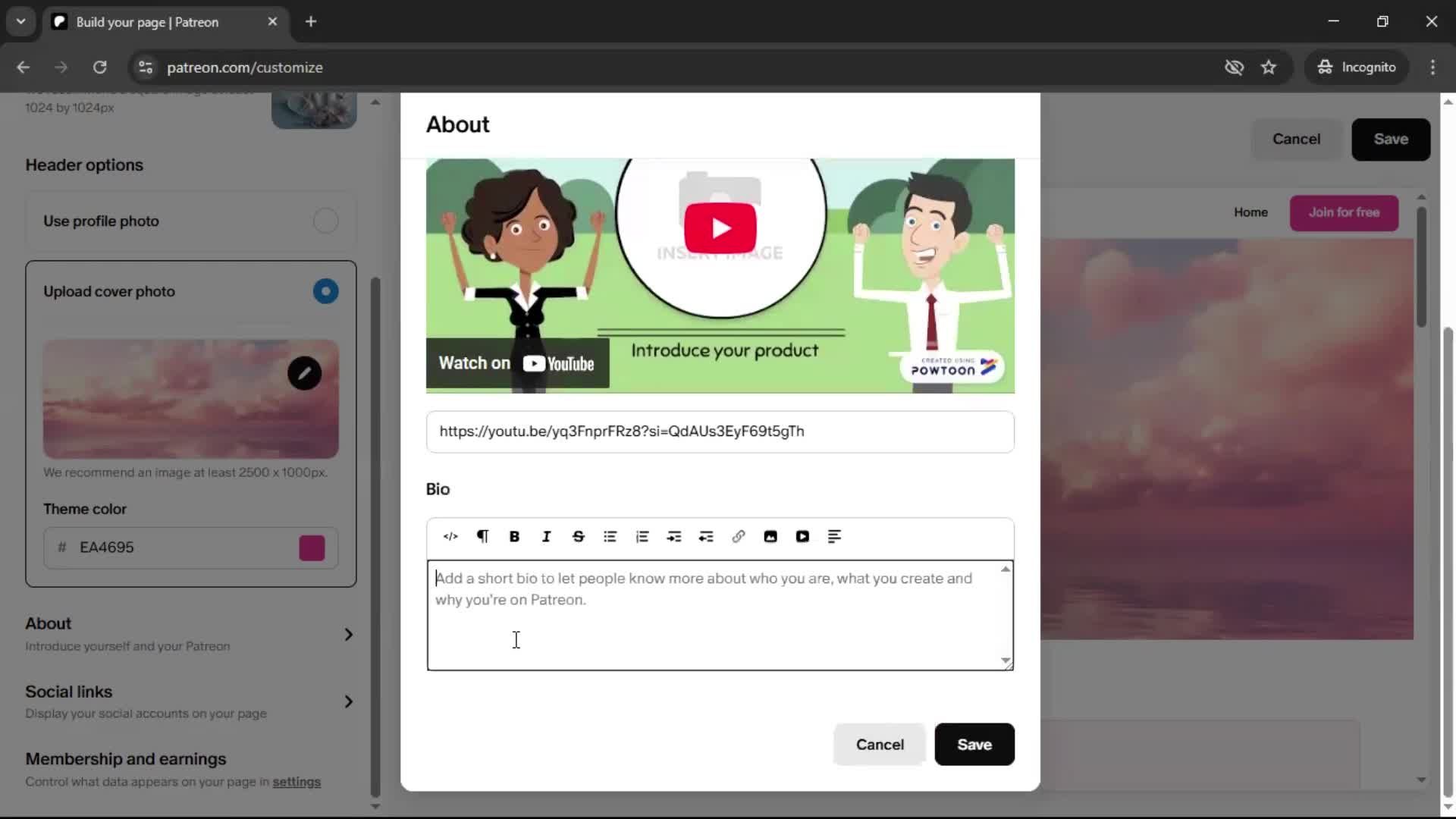The height and width of the screenshot is (819, 1456).
Task: Click the theme color pink swatch
Action: click(312, 548)
